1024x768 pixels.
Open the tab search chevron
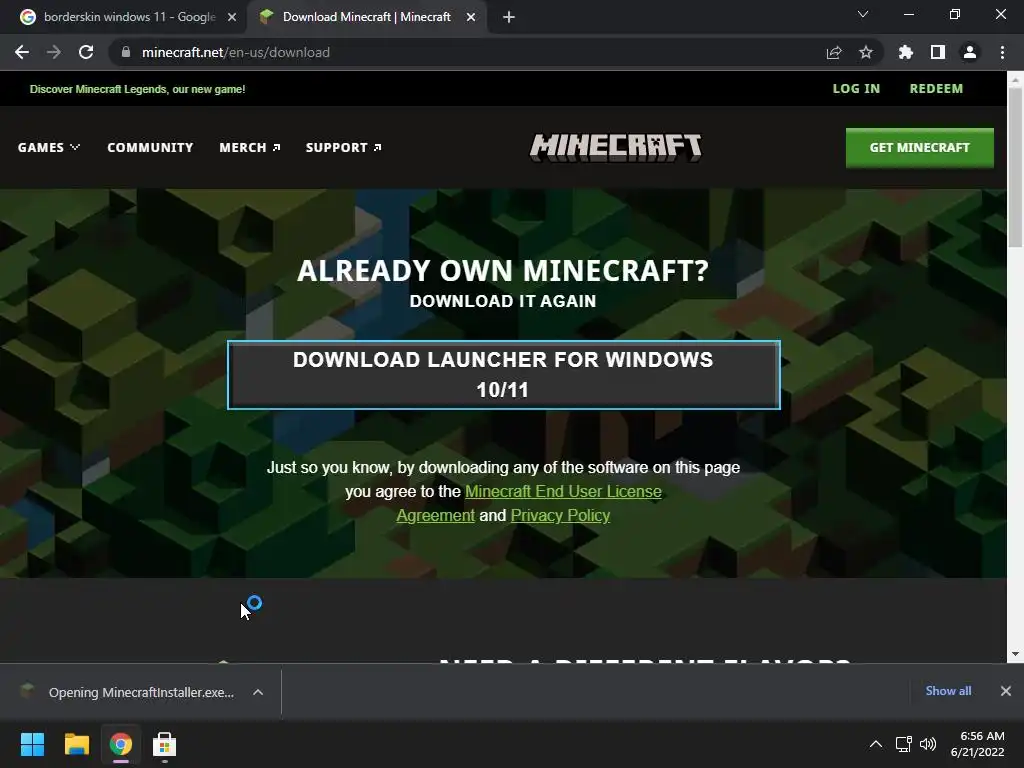pyautogui.click(x=863, y=14)
